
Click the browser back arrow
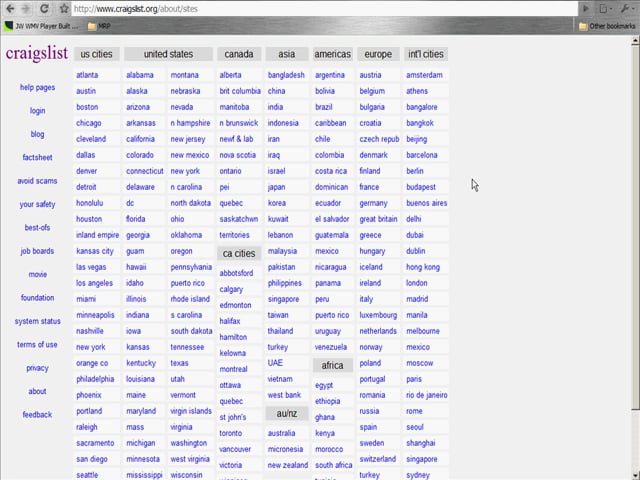(10, 8)
